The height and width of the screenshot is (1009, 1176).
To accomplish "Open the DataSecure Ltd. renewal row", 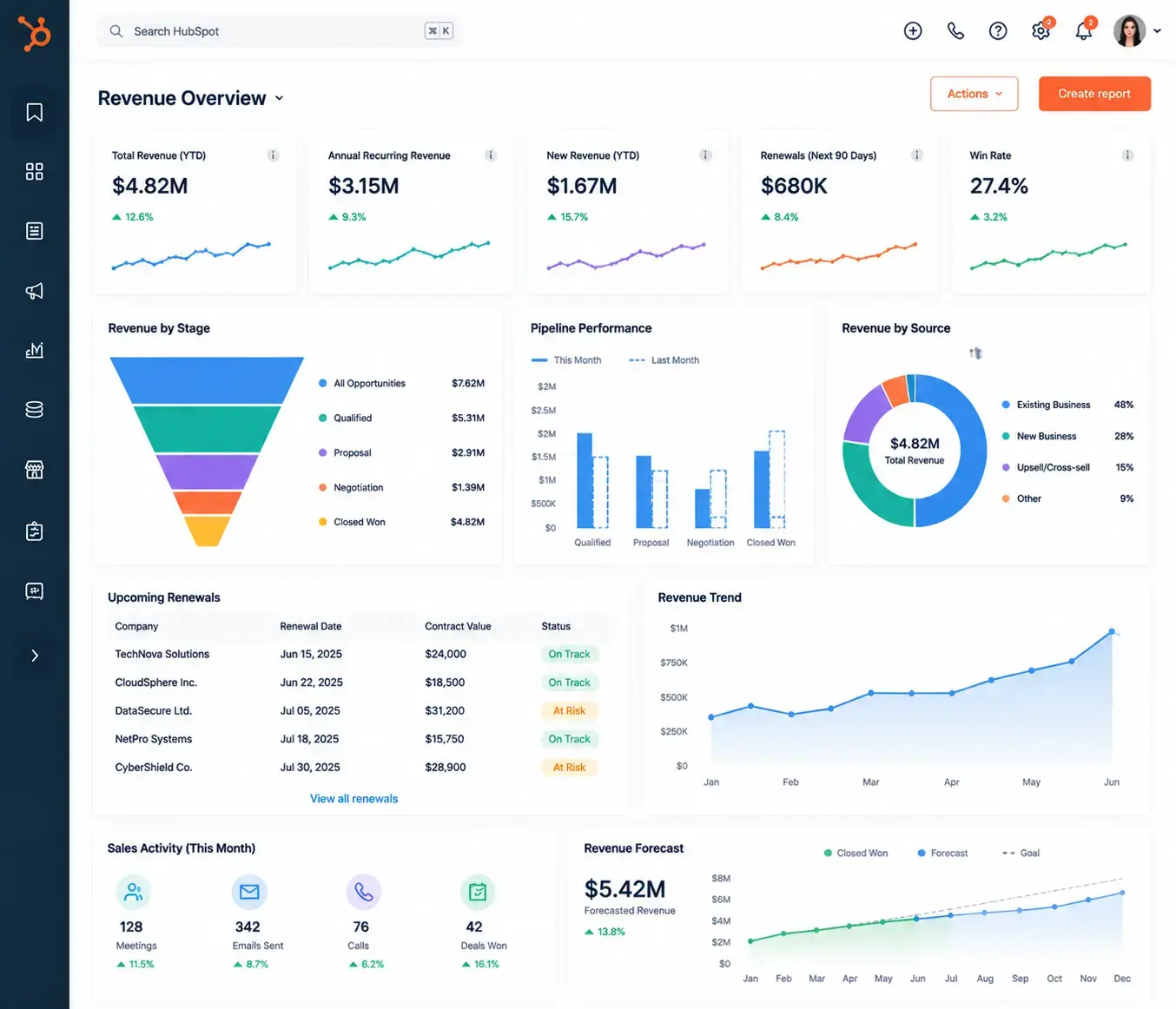I will [360, 710].
